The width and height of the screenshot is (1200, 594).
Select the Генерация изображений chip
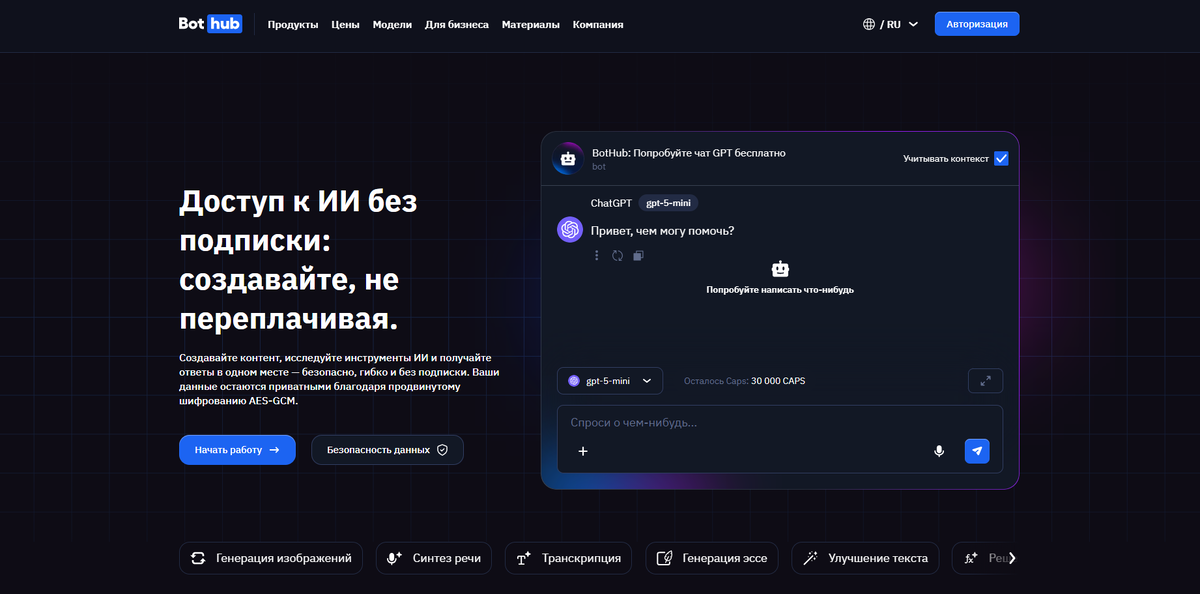pos(273,558)
